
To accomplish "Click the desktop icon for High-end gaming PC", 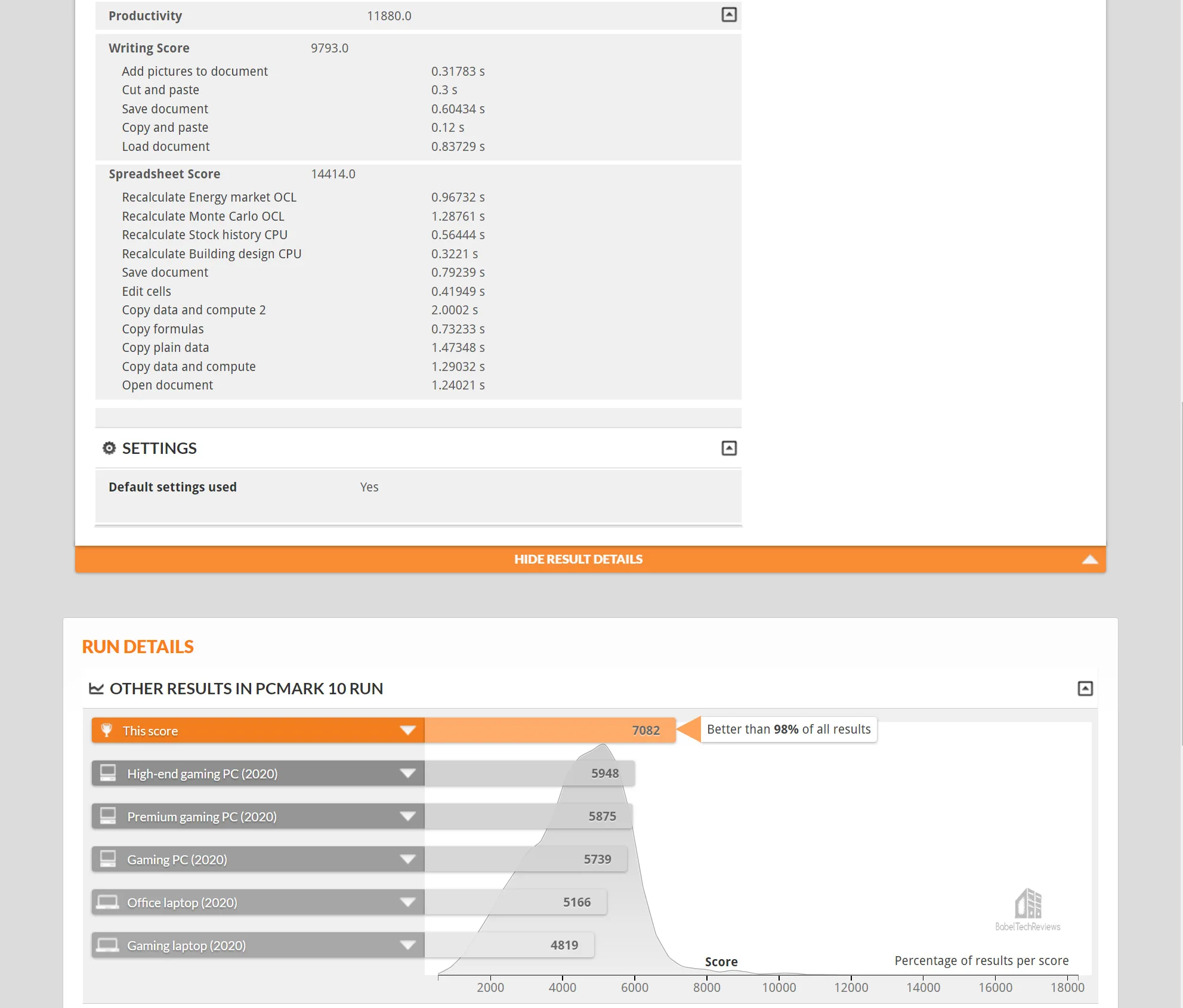I will click(108, 773).
